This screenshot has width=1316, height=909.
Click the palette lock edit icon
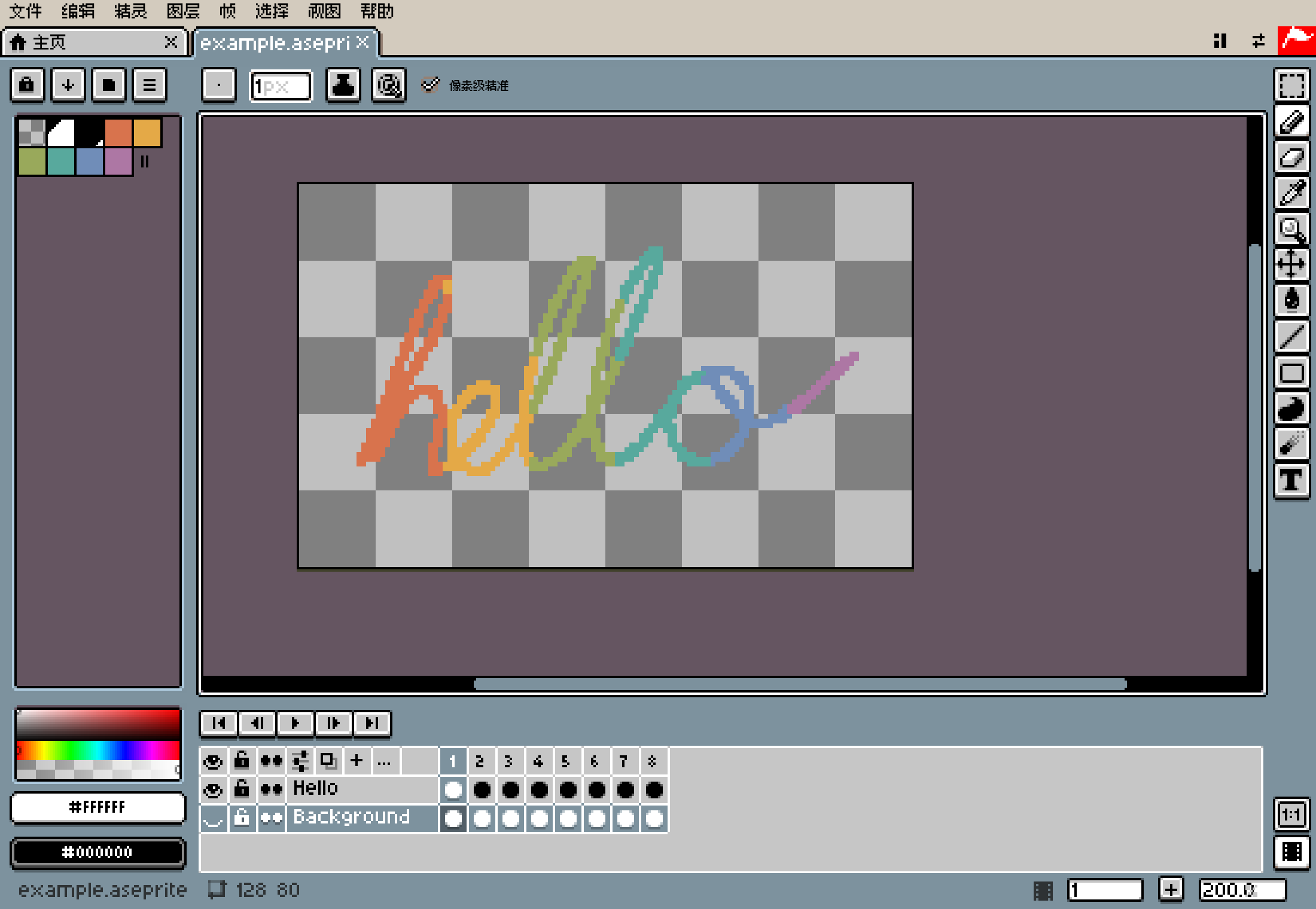point(27,85)
